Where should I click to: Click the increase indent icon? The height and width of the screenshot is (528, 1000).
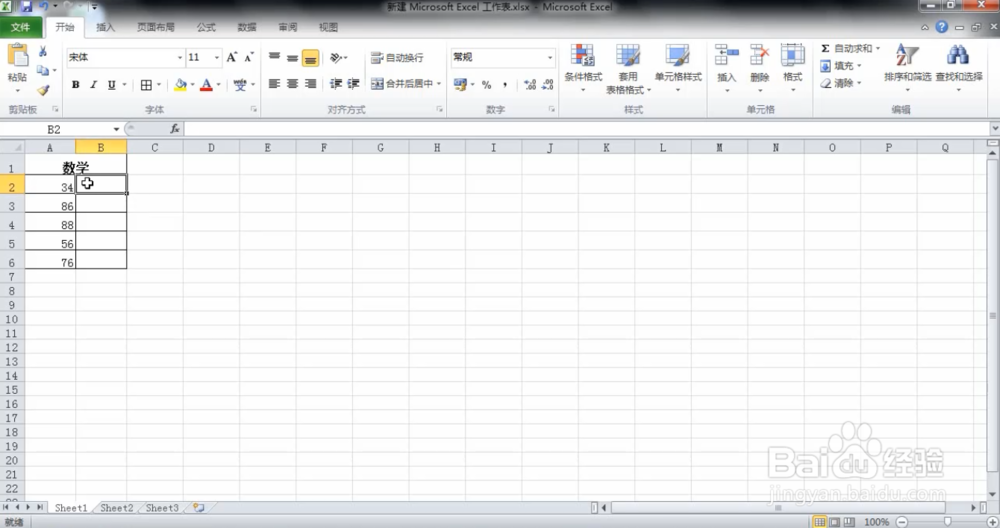click(x=353, y=84)
